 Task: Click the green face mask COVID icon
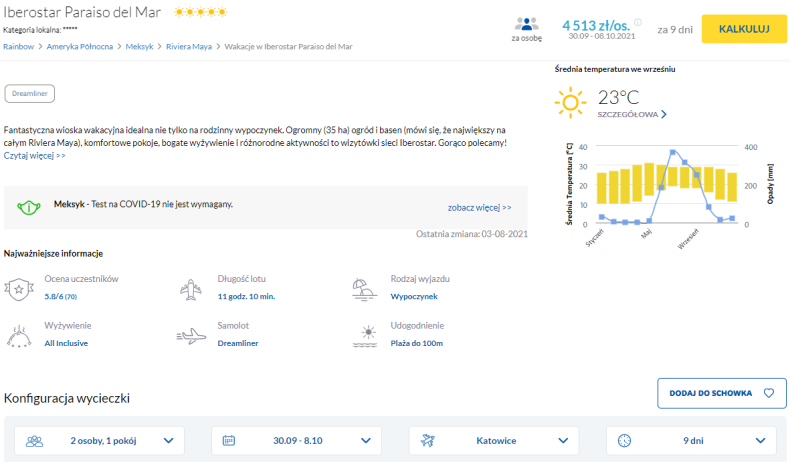(x=29, y=207)
